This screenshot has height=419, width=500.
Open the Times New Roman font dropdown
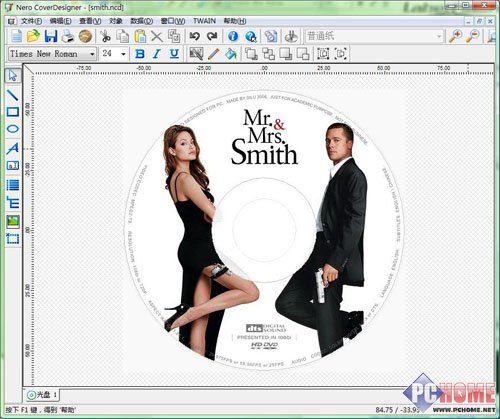tap(92, 54)
